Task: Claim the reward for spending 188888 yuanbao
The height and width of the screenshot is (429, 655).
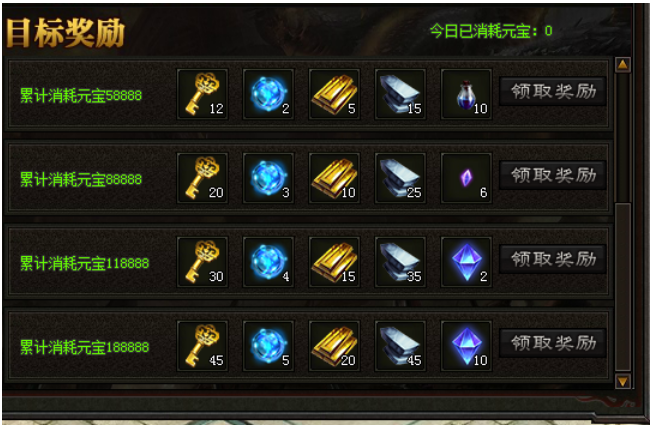Action: pos(553,343)
